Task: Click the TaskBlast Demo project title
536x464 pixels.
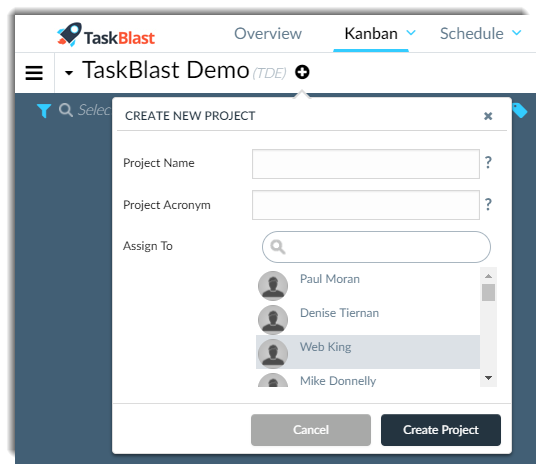Action: pos(166,70)
